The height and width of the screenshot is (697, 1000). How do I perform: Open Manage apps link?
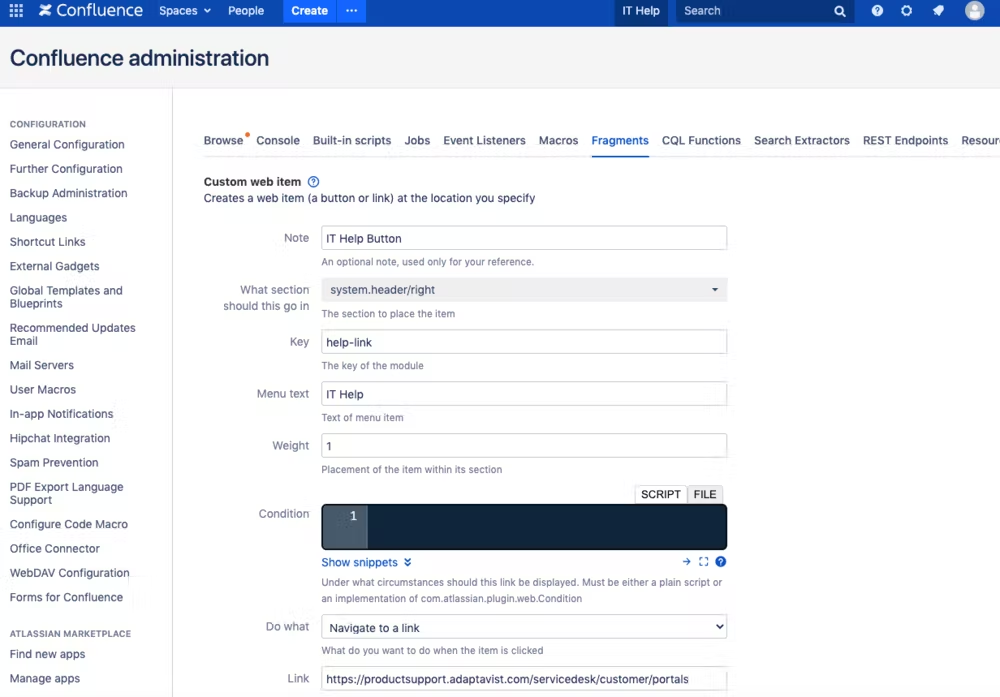(x=45, y=679)
